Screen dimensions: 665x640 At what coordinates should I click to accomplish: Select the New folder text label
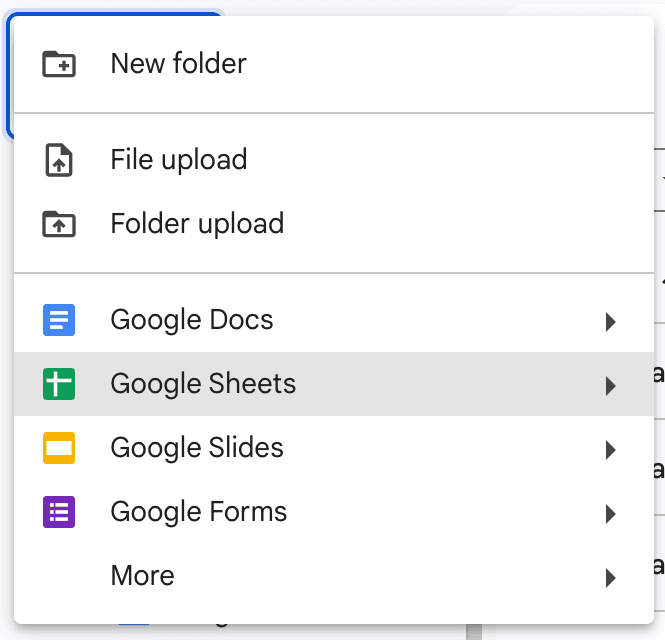[178, 64]
